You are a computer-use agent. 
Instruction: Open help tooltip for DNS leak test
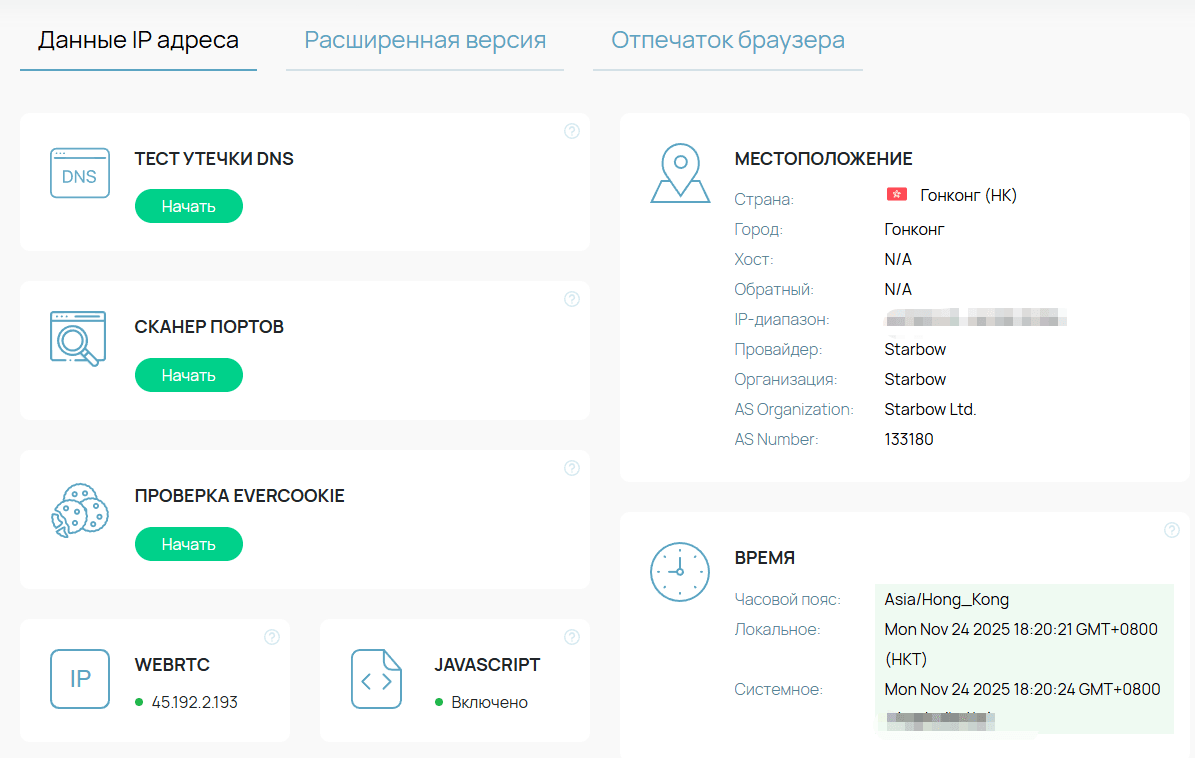click(572, 131)
